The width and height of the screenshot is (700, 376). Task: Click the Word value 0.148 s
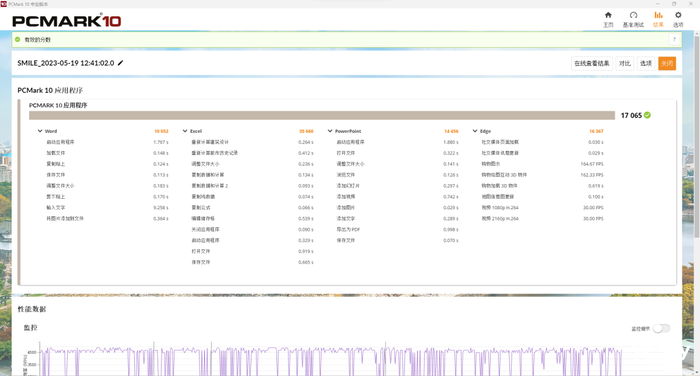(x=161, y=153)
